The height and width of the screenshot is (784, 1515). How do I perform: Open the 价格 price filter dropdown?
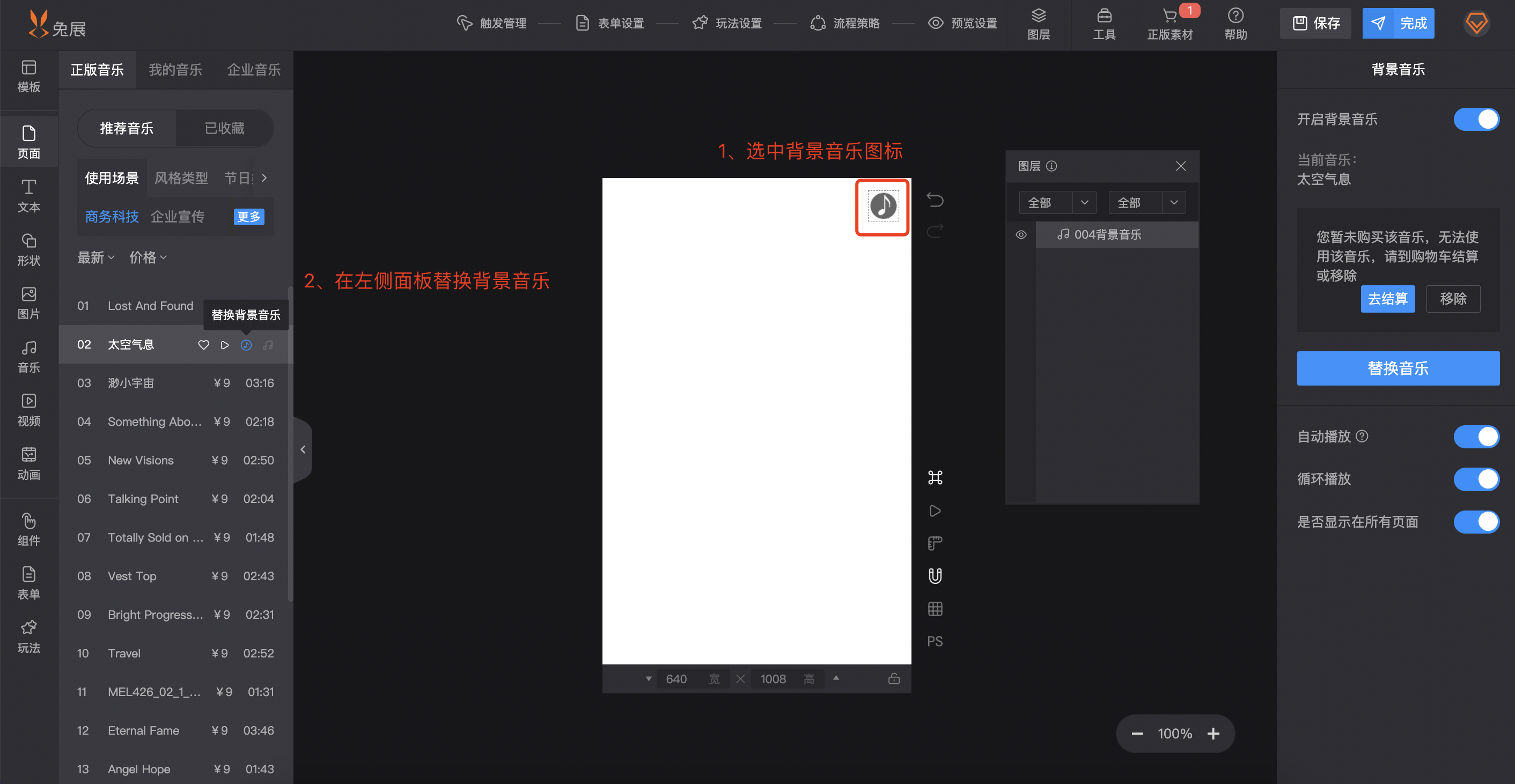click(x=148, y=257)
